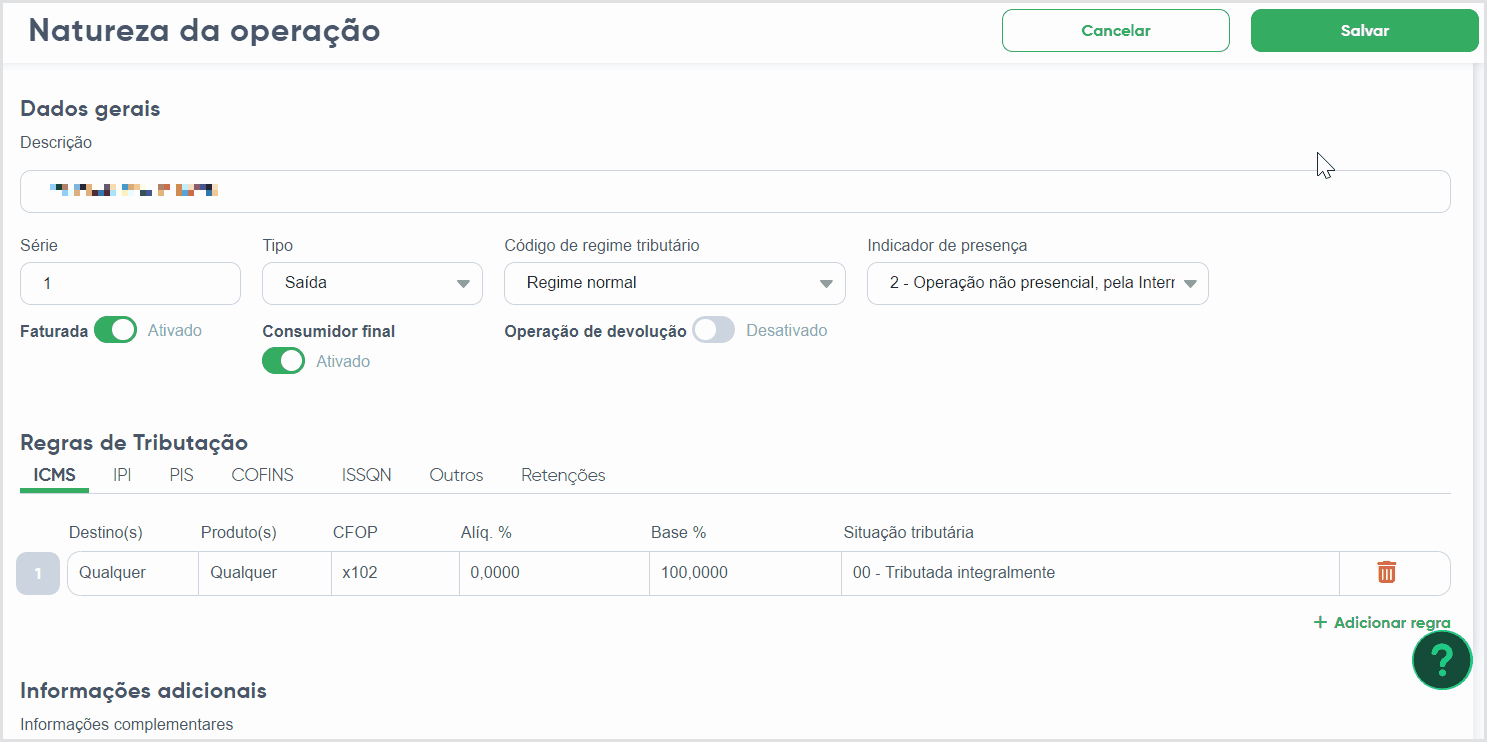The width and height of the screenshot is (1487, 742).
Task: Switch to the Retenções tab
Action: 563,475
